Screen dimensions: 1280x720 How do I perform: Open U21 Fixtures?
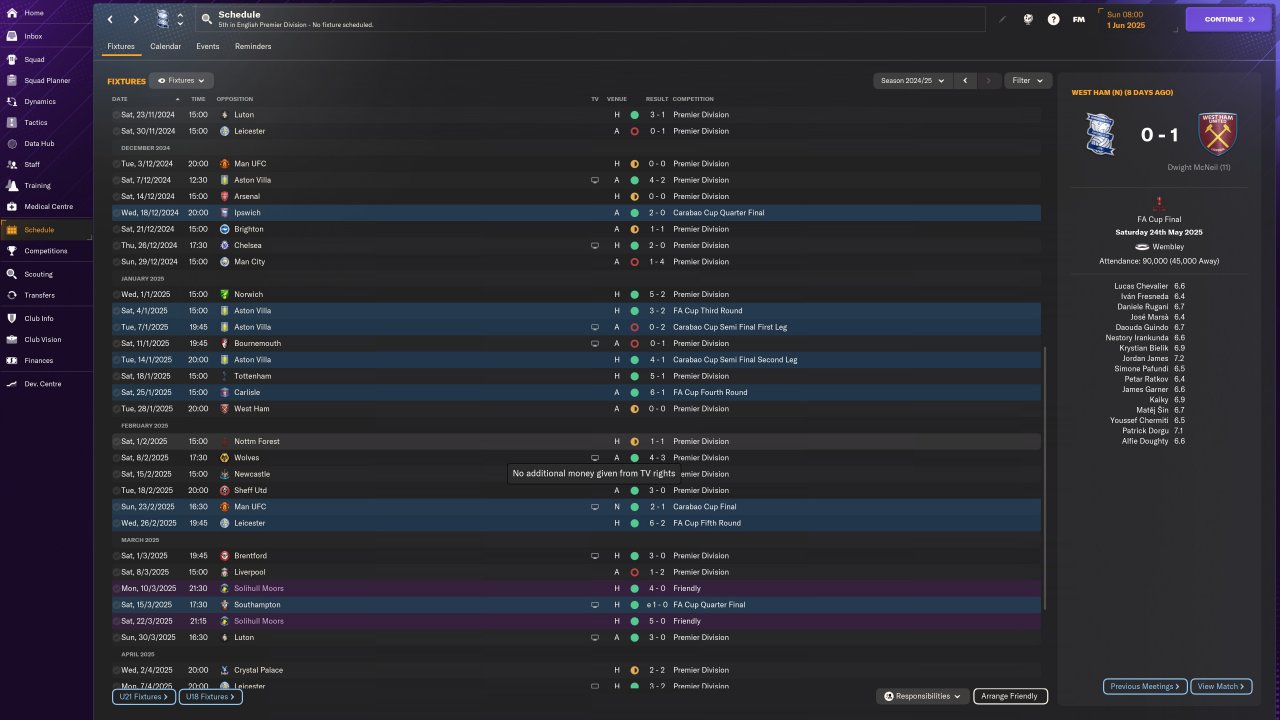pyautogui.click(x=144, y=696)
